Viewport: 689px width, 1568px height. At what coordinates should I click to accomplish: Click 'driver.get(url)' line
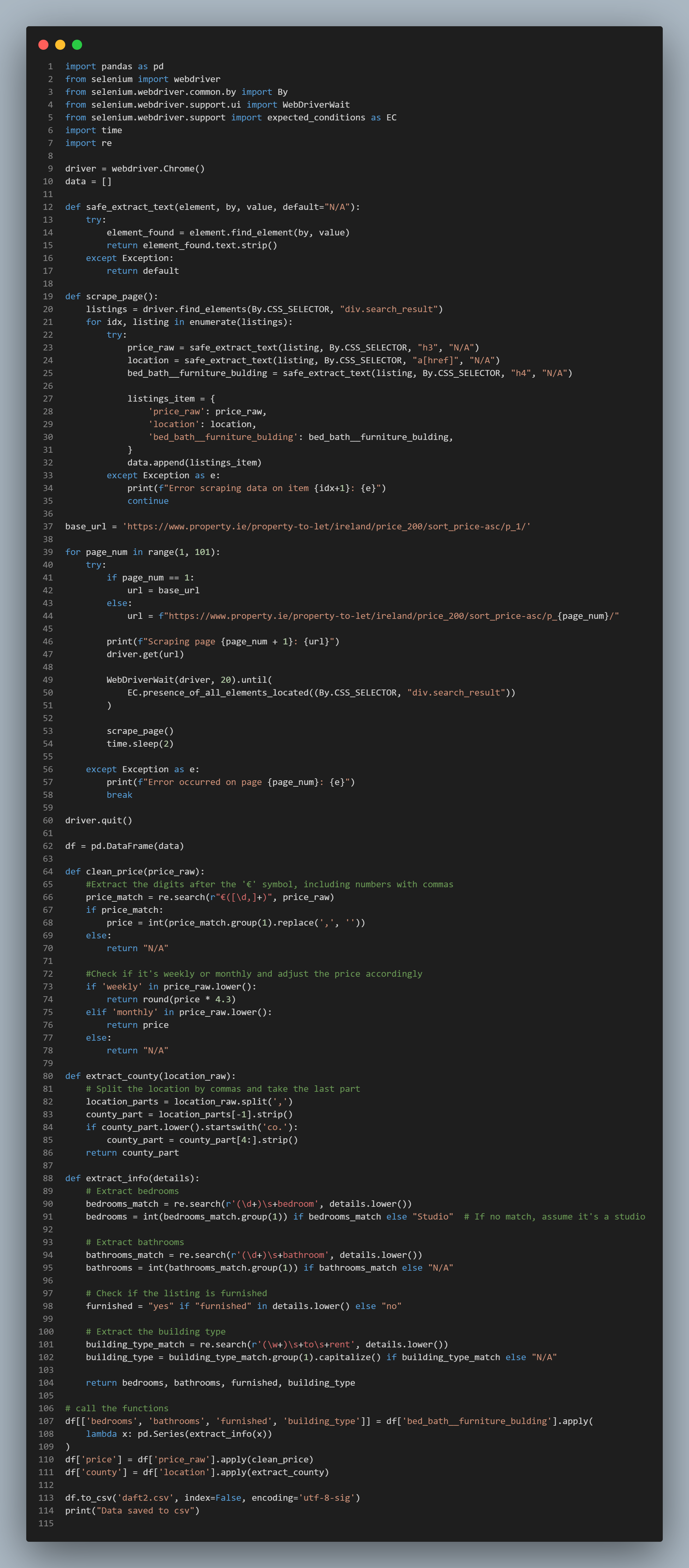(145, 655)
